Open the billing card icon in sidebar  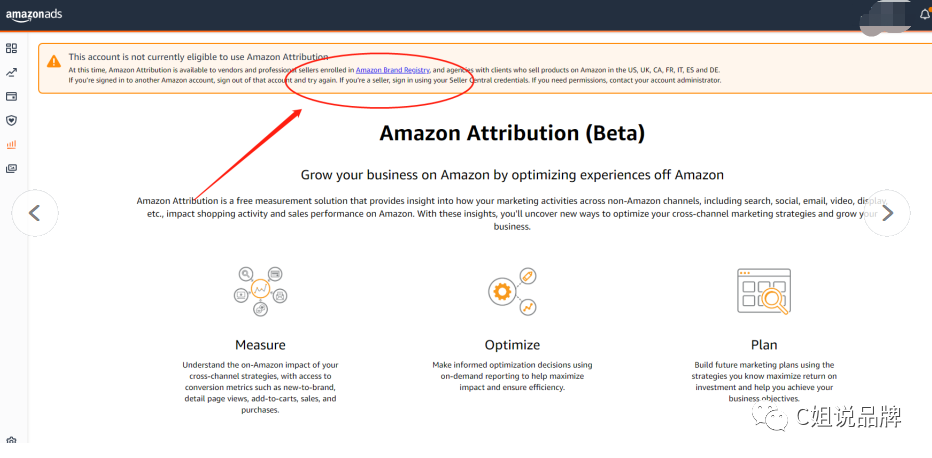coord(11,96)
